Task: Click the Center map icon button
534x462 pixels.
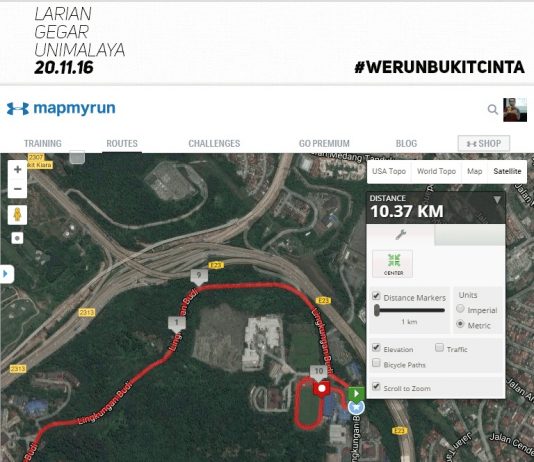Action: pyautogui.click(x=393, y=264)
